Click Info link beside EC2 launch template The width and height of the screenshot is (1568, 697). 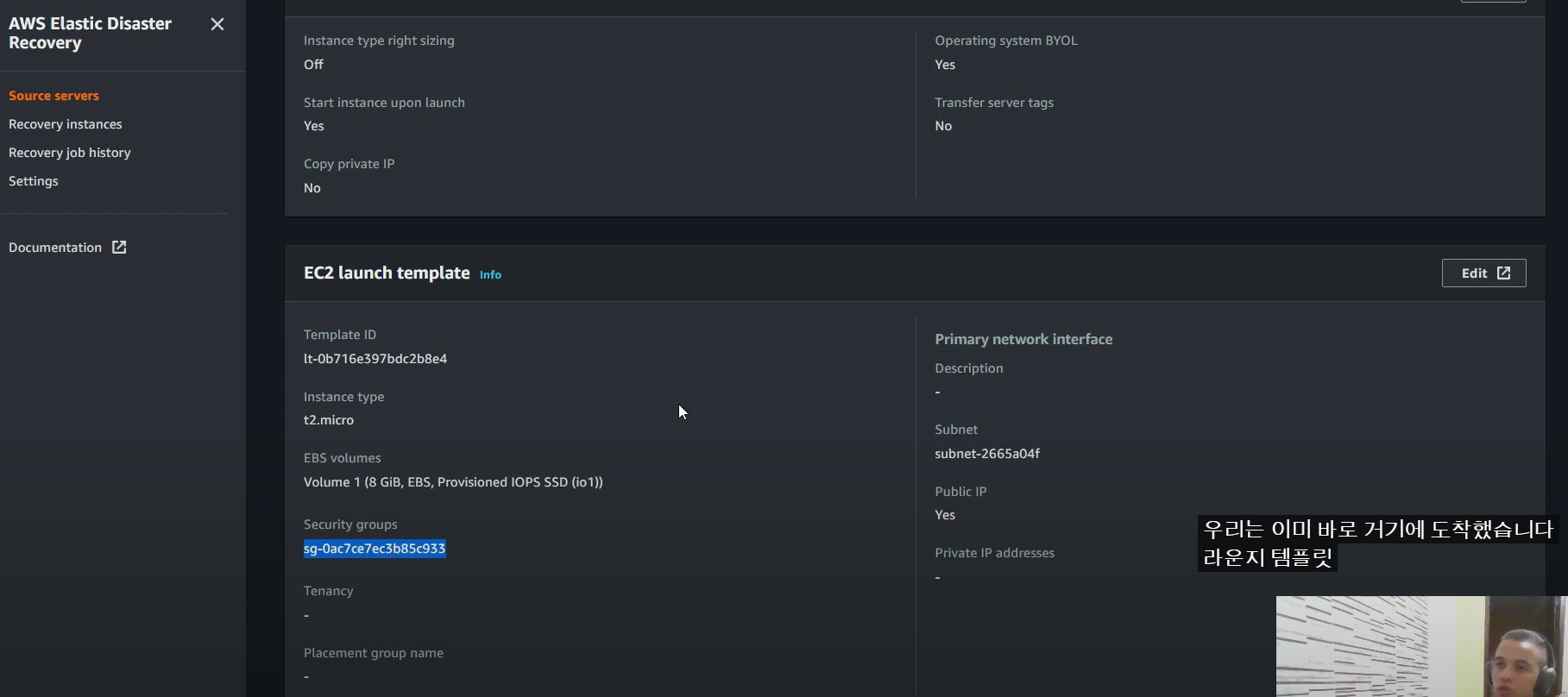click(490, 274)
